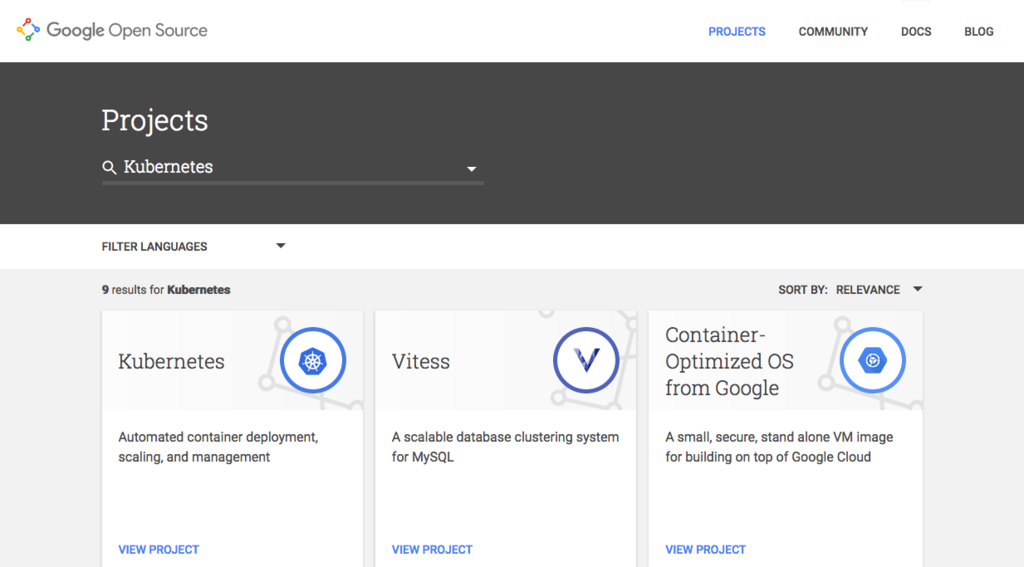1024x567 pixels.
Task: Expand the Filter Languages dropdown
Action: [x=193, y=246]
